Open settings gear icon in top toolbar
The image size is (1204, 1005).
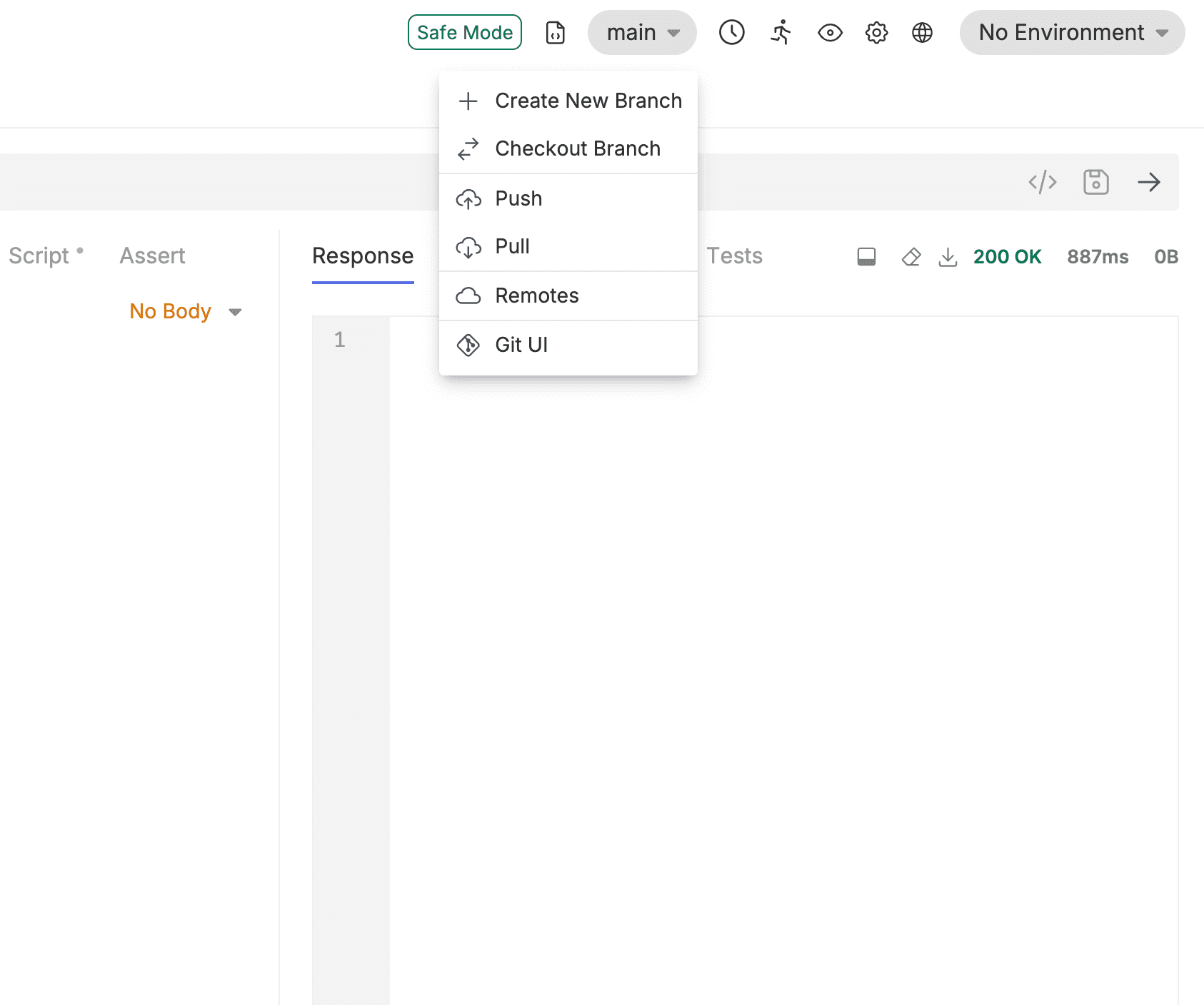tap(876, 32)
